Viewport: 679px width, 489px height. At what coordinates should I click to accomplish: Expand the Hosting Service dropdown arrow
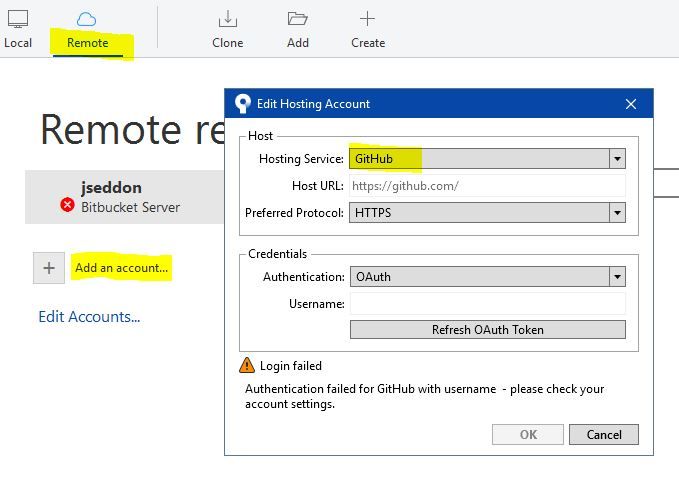tap(618, 159)
